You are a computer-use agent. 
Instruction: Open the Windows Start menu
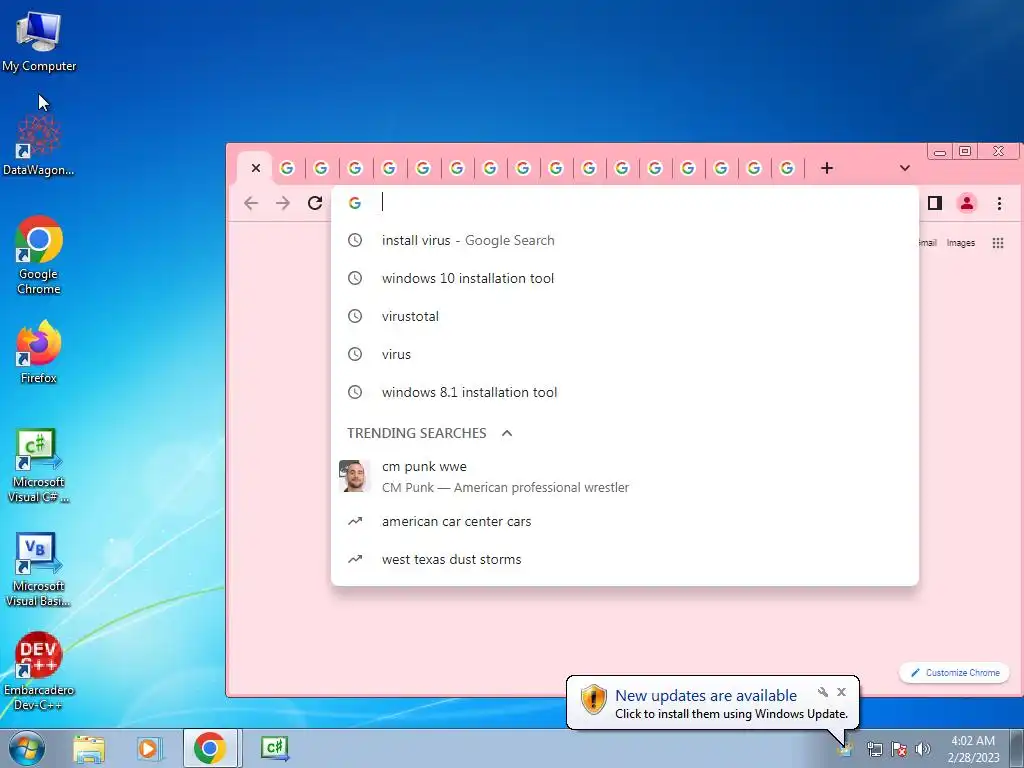coord(26,748)
